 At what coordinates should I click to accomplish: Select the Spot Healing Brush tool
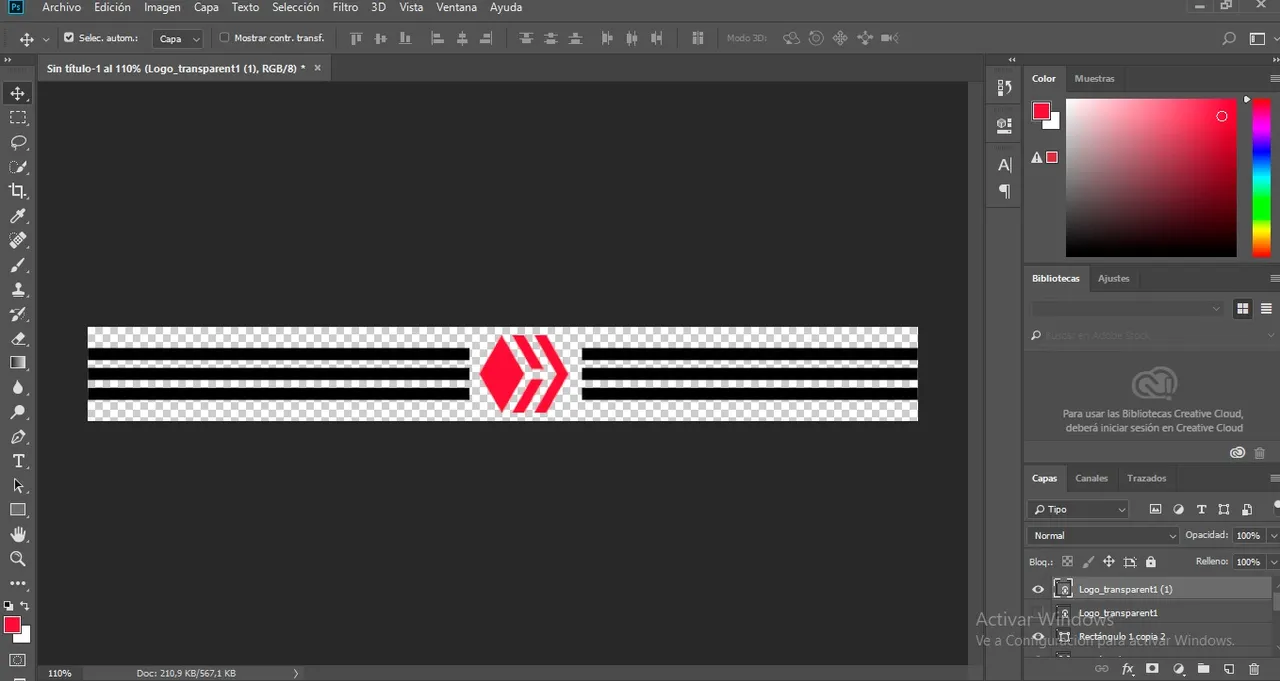(18, 241)
